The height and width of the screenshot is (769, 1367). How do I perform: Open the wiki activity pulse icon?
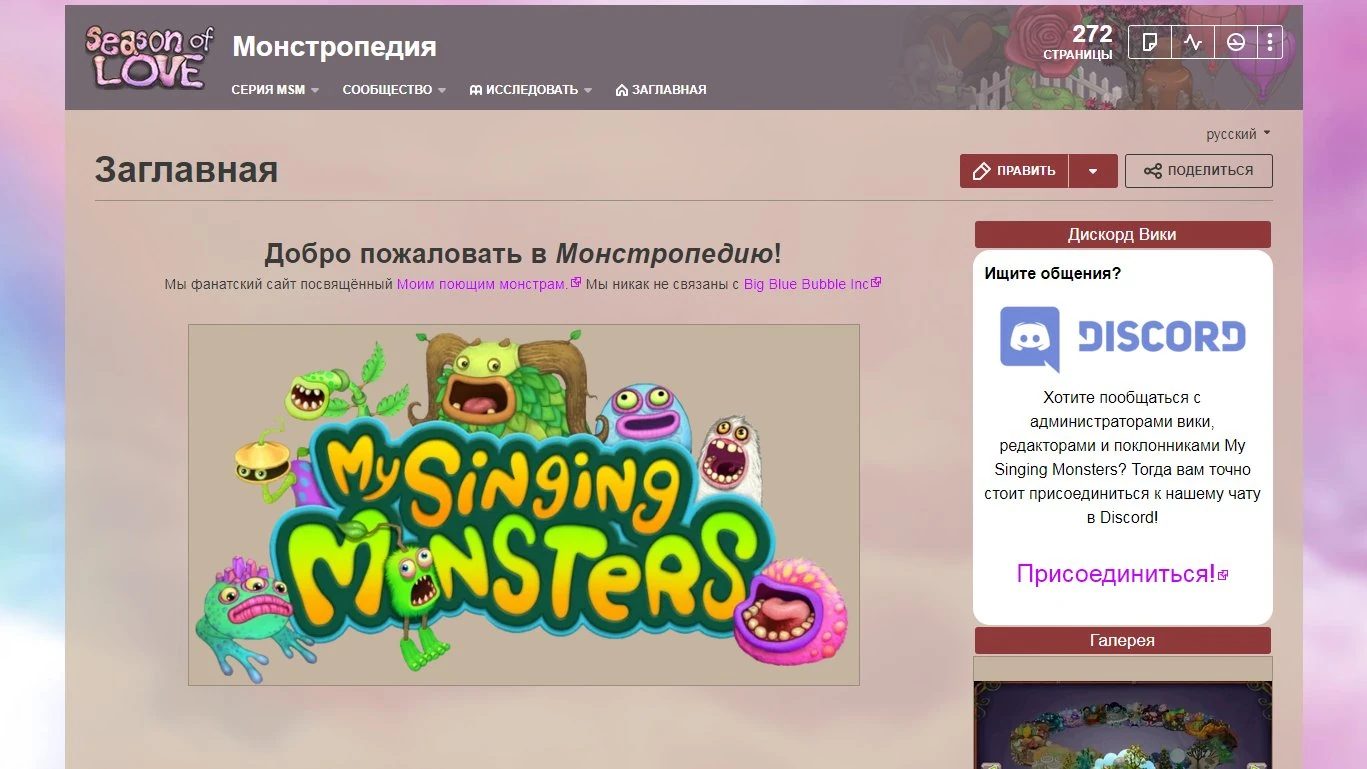click(x=1193, y=42)
